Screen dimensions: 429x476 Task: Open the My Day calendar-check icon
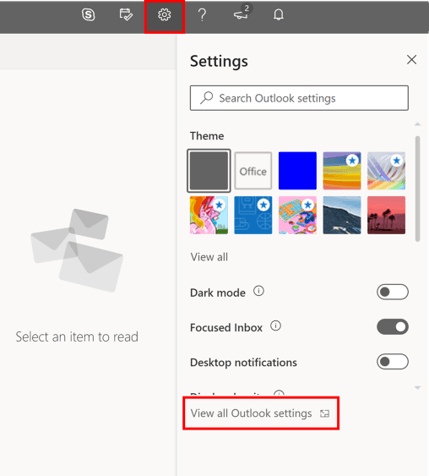[126, 15]
